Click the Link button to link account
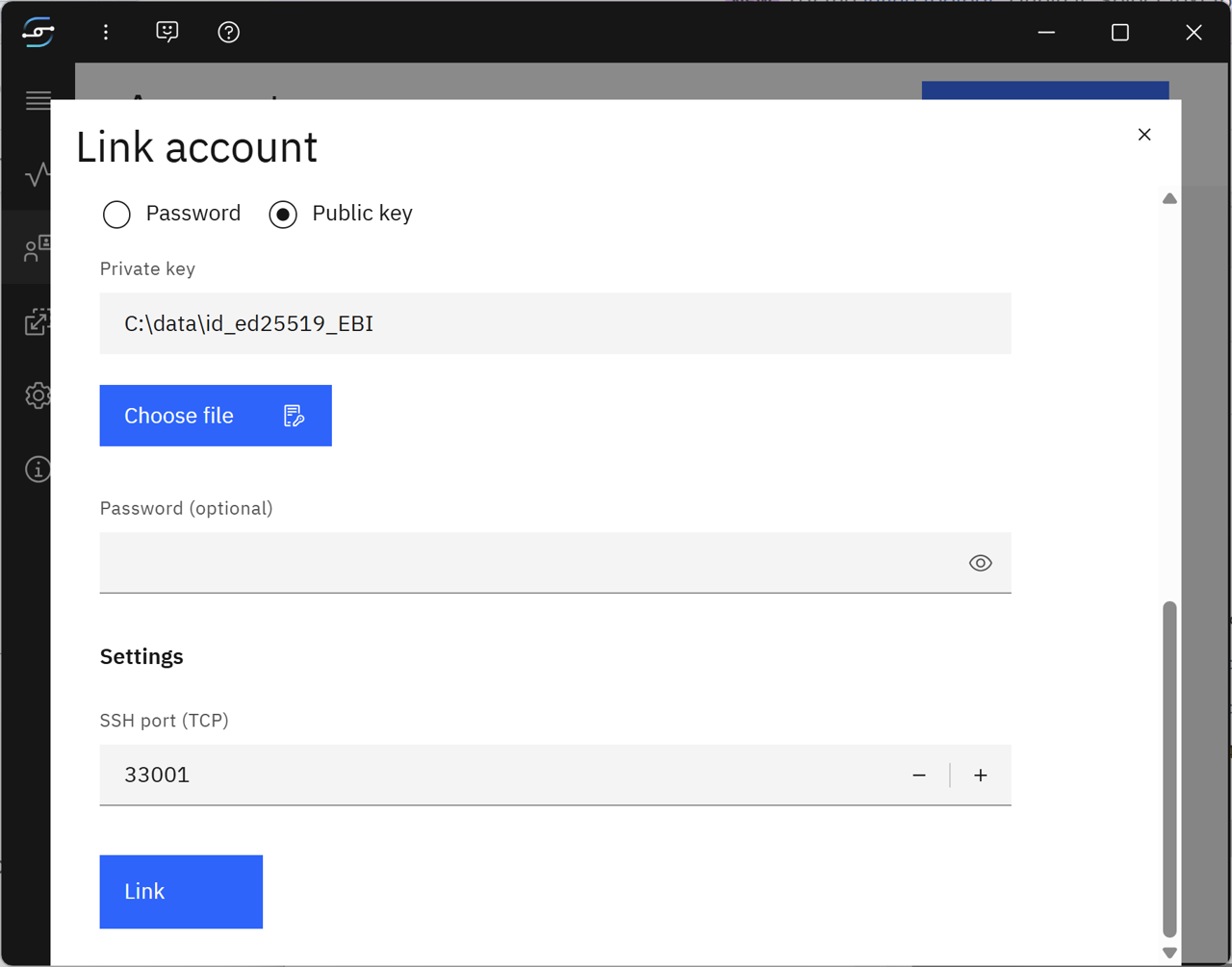Image resolution: width=1232 pixels, height=967 pixels. point(180,891)
